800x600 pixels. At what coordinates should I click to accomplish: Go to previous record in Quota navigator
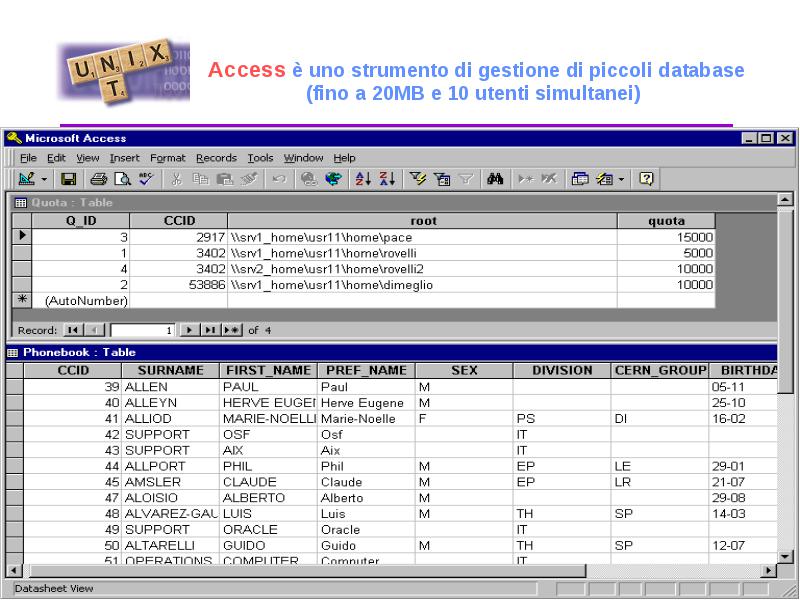[x=94, y=330]
